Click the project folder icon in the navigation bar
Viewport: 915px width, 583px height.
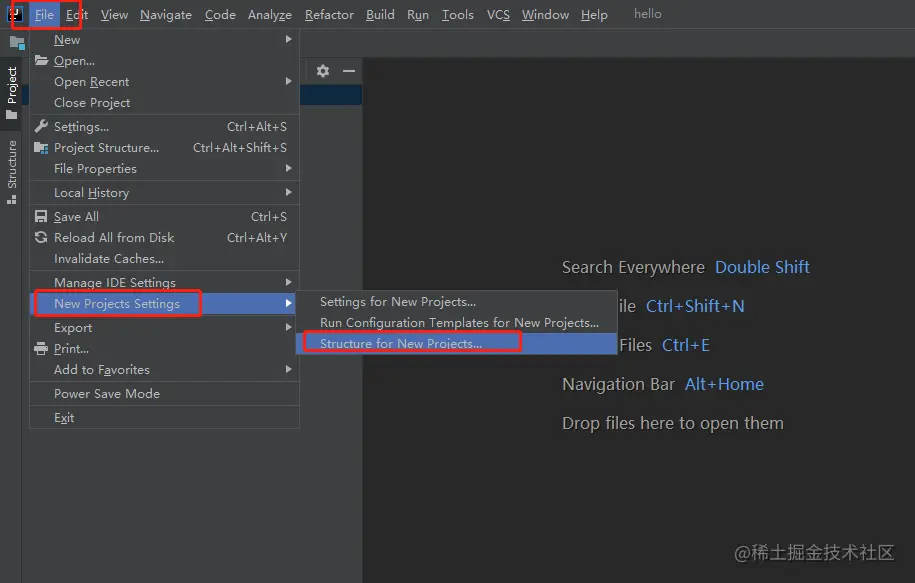[18, 42]
